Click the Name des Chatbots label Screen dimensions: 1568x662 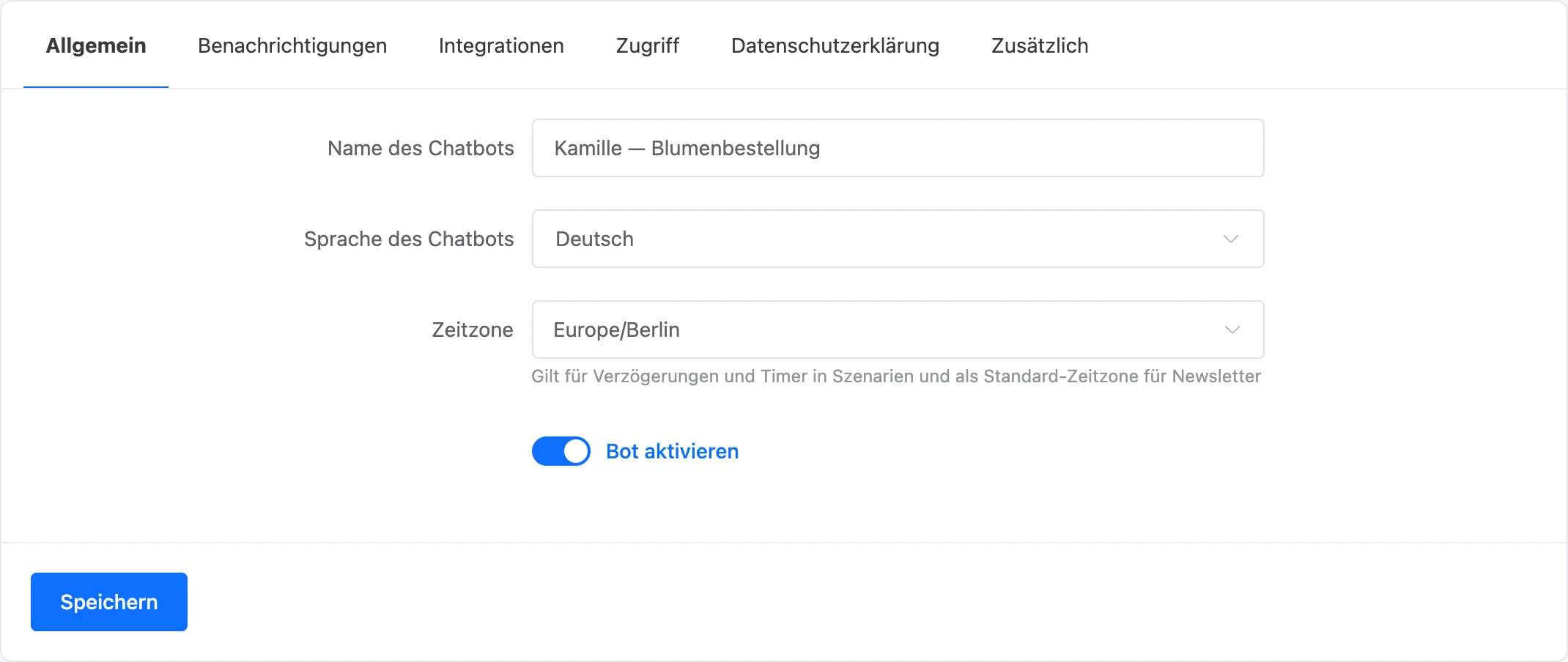[421, 148]
